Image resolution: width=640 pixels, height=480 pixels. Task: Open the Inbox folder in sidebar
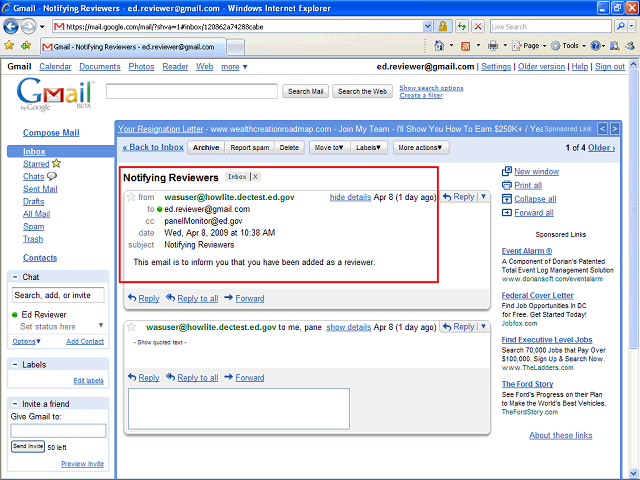click(x=34, y=151)
